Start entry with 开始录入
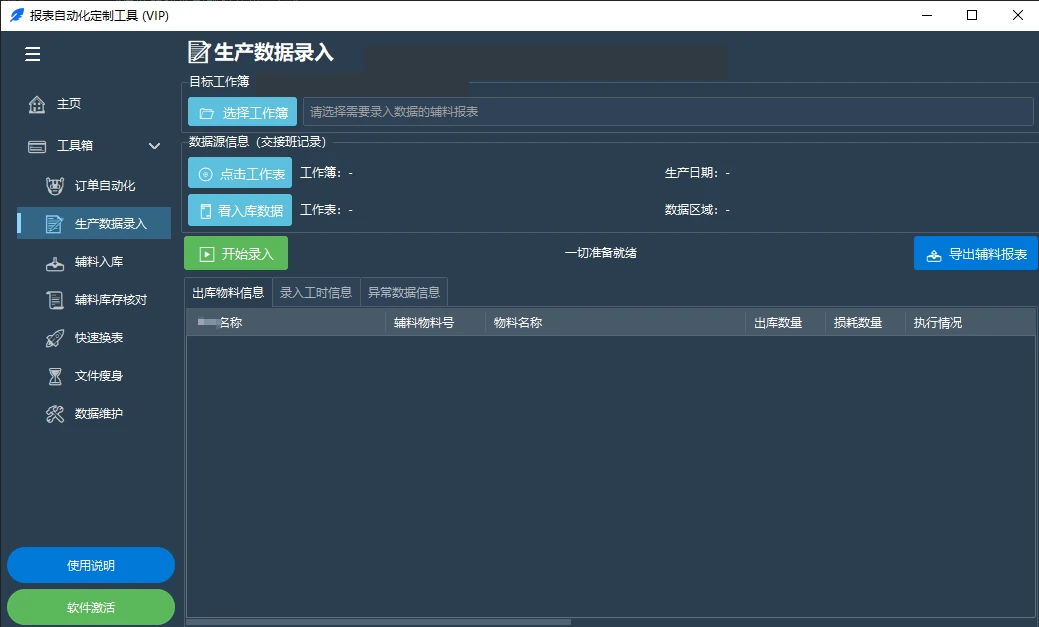1039x627 pixels. tap(236, 253)
